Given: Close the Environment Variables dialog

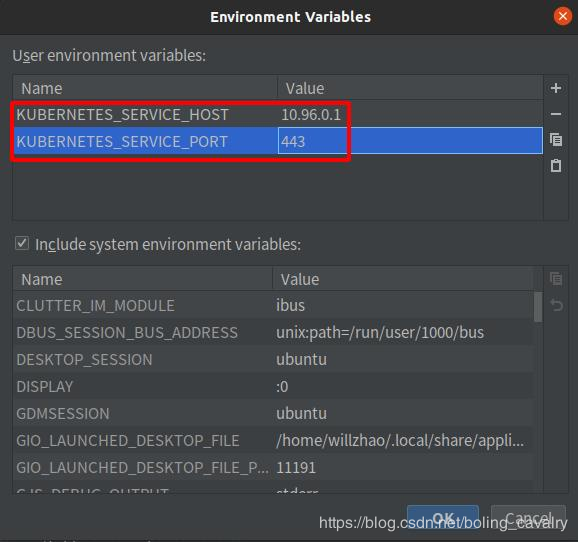Looking at the screenshot, I should 563,17.
